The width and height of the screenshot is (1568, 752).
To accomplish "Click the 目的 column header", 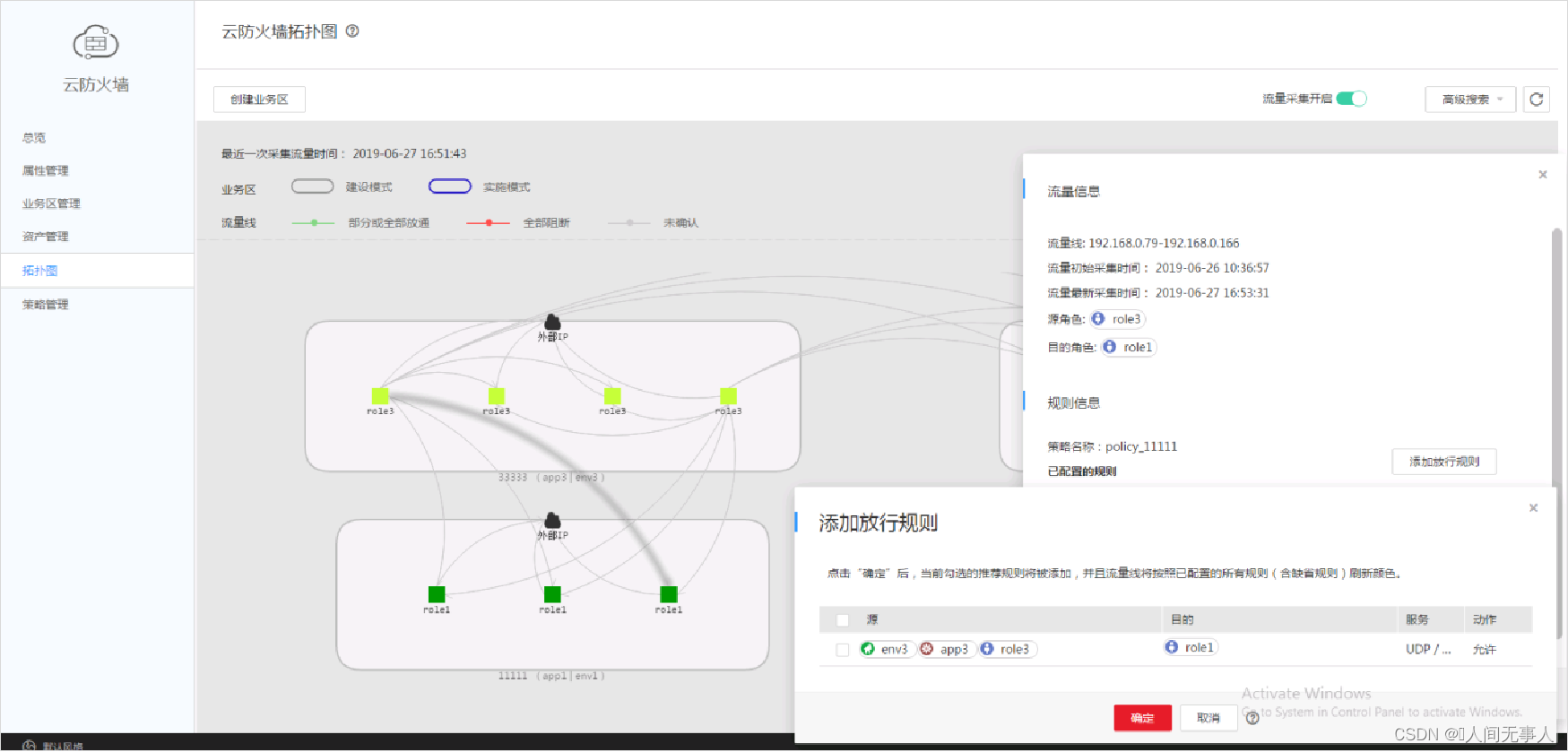I will point(1182,619).
